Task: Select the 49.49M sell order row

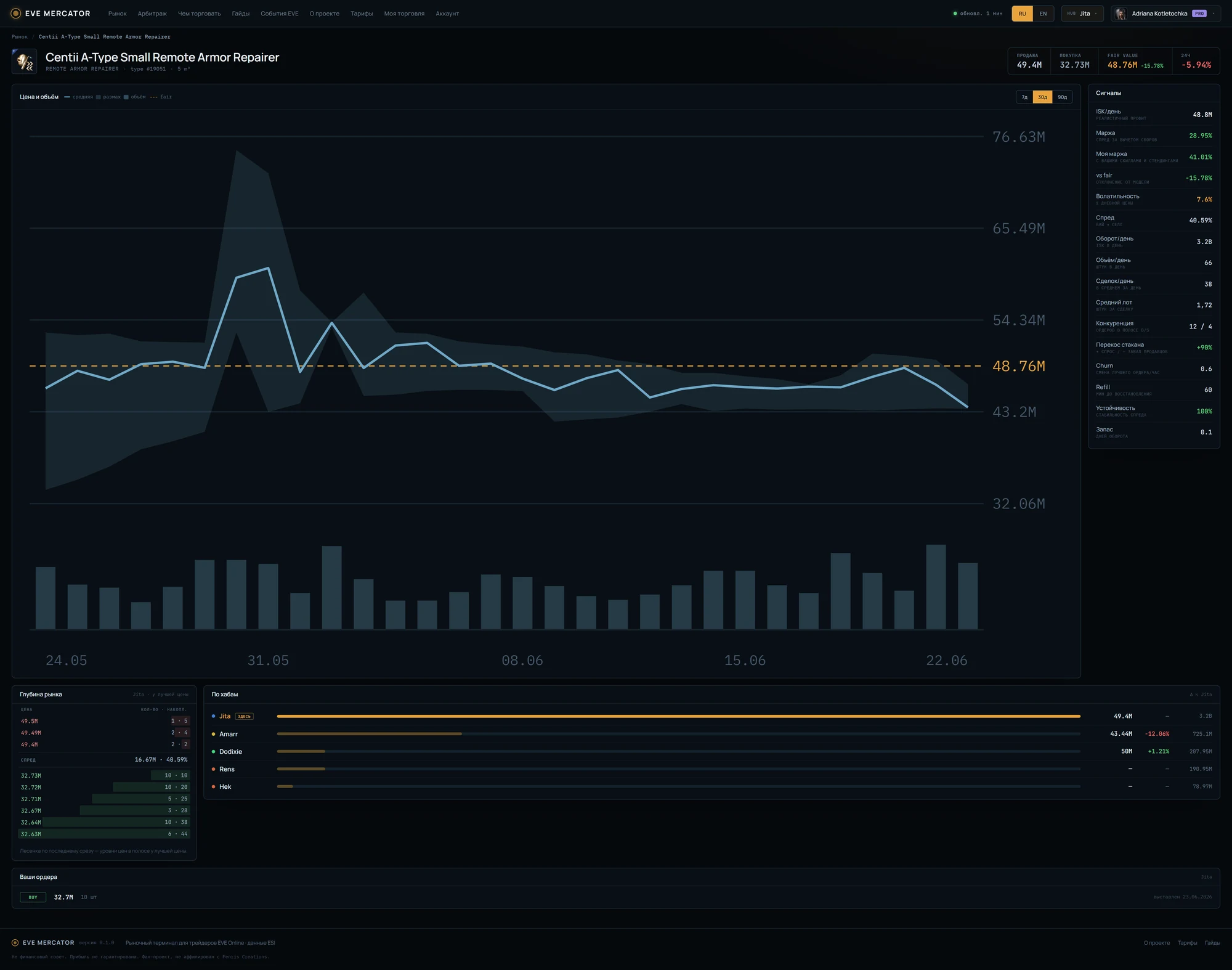Action: pos(104,733)
